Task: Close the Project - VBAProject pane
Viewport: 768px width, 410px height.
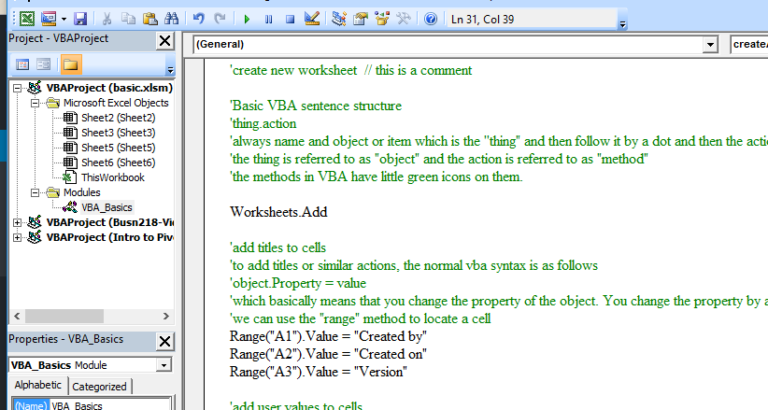Action: pyautogui.click(x=165, y=40)
